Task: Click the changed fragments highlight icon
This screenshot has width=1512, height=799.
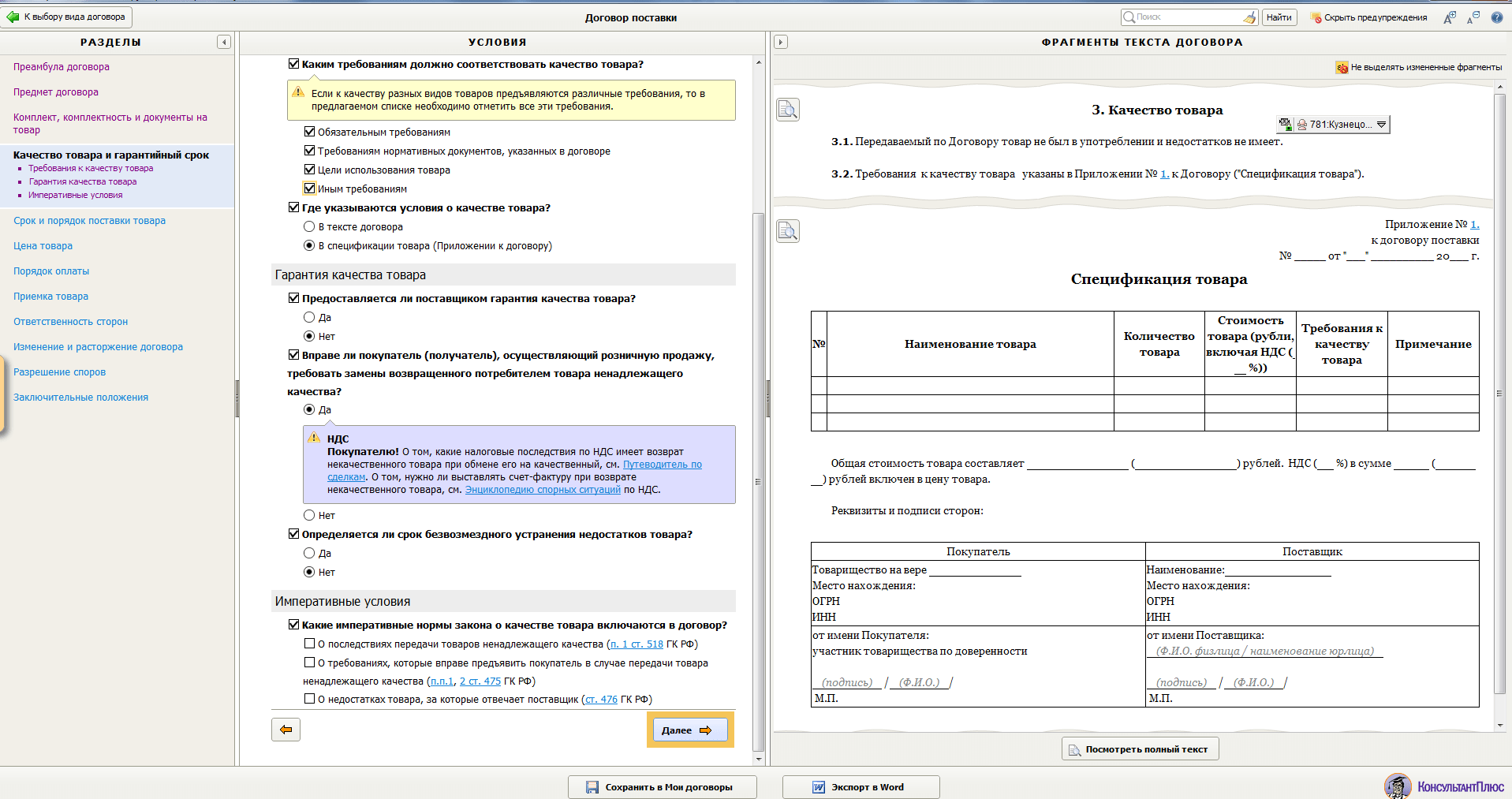Action: 1342,68
